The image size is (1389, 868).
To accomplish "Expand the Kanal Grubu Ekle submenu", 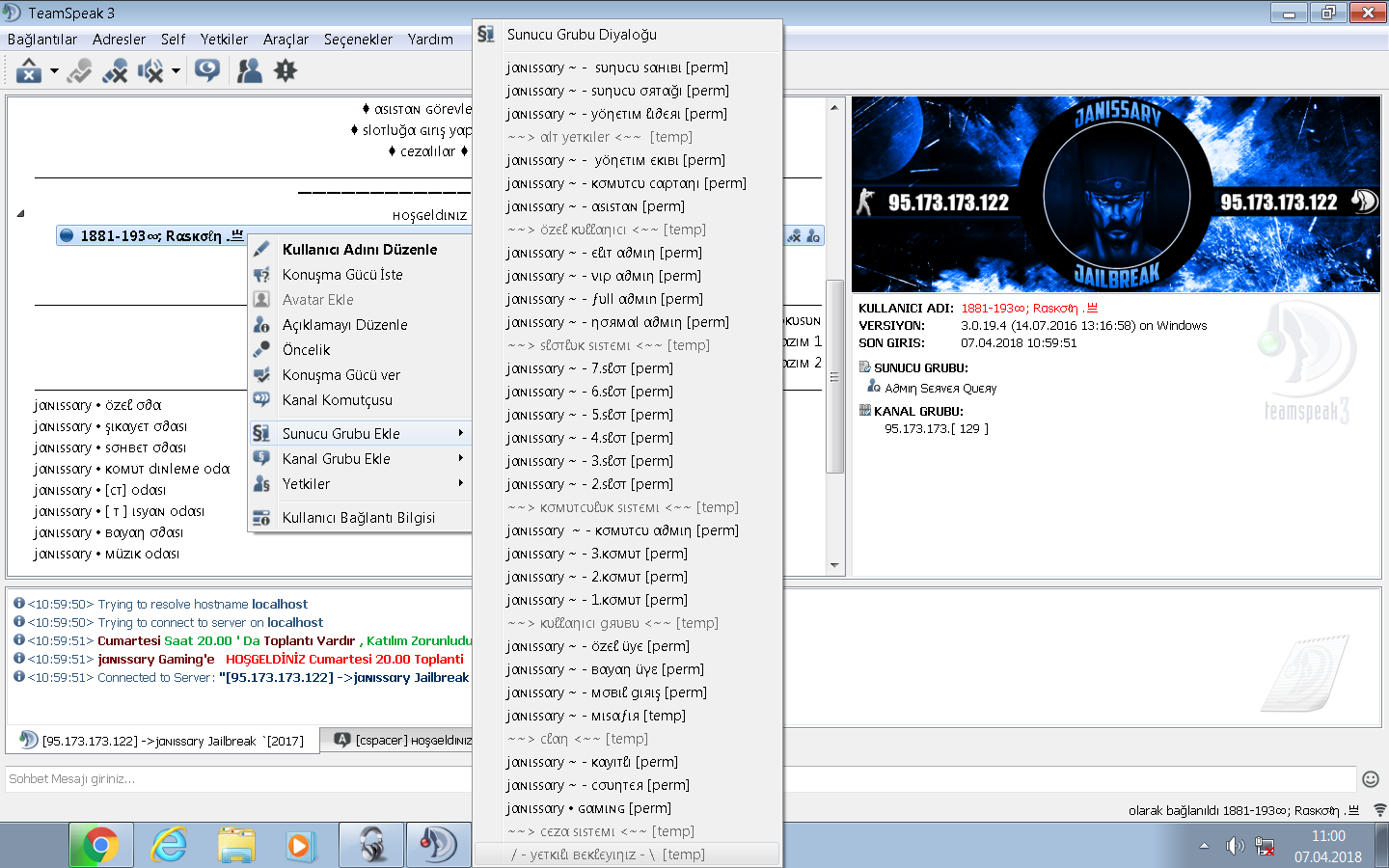I will 360,459.
